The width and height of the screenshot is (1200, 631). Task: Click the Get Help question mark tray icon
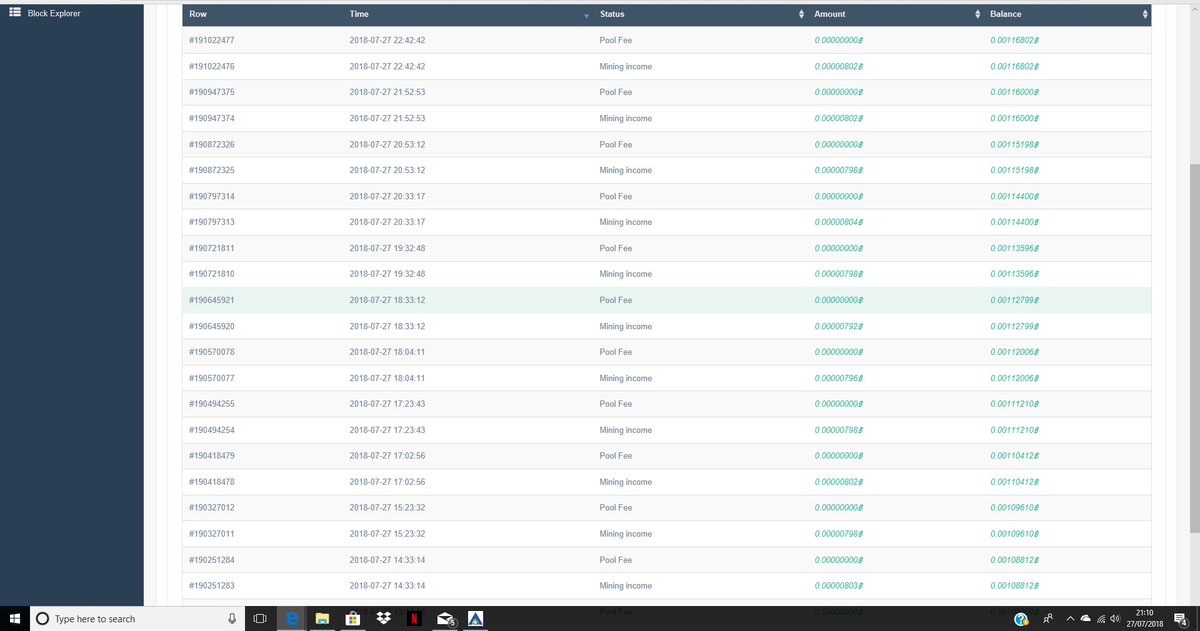tap(1020, 619)
